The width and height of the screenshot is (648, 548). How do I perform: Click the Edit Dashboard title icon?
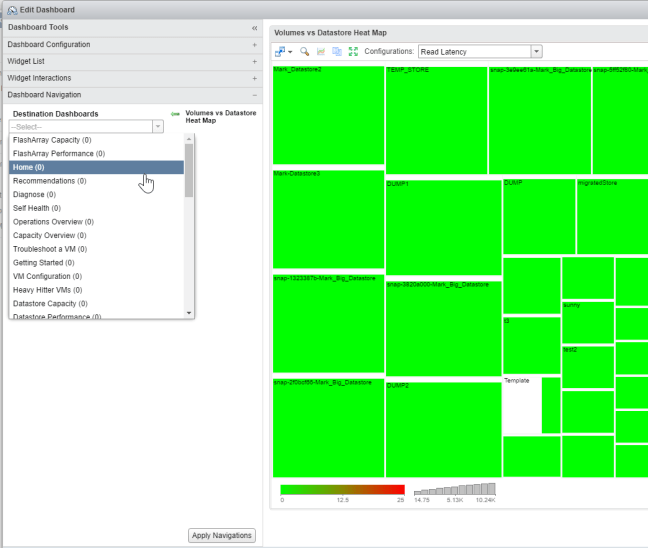coord(12,9)
